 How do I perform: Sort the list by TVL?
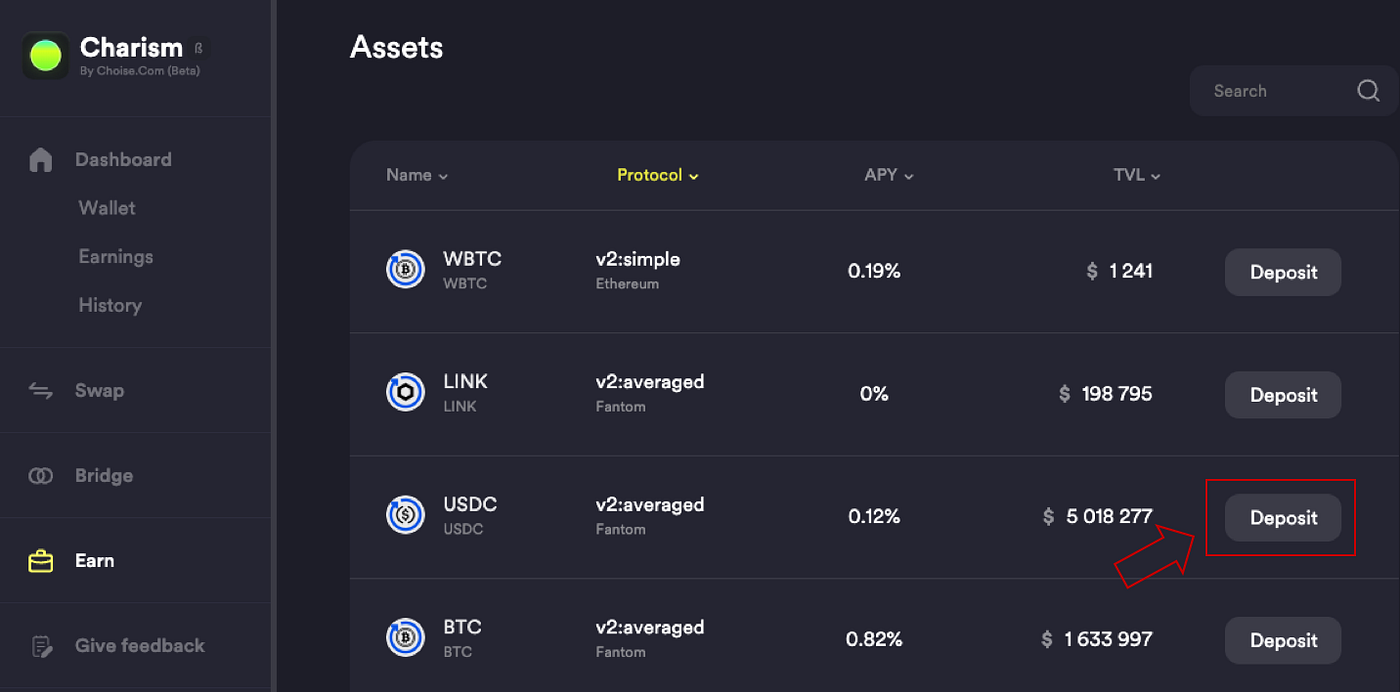click(x=1136, y=175)
